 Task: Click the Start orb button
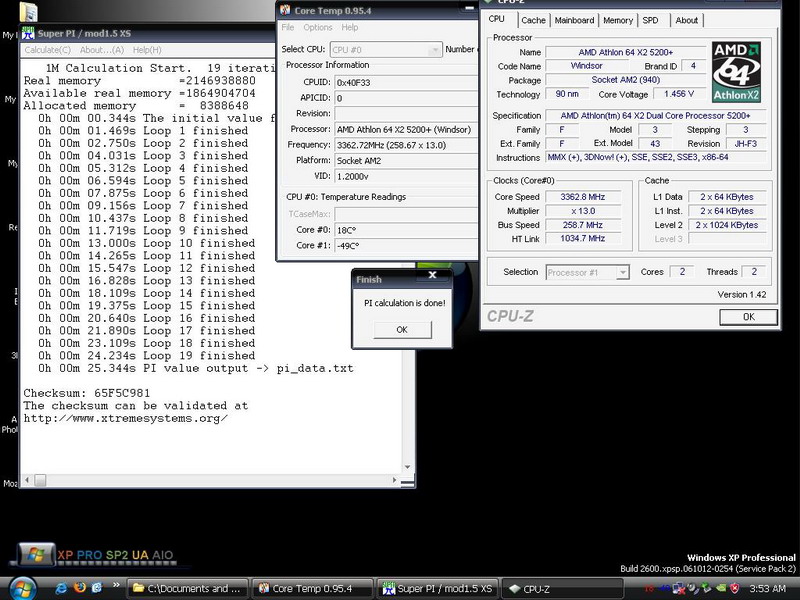pyautogui.click(x=21, y=589)
